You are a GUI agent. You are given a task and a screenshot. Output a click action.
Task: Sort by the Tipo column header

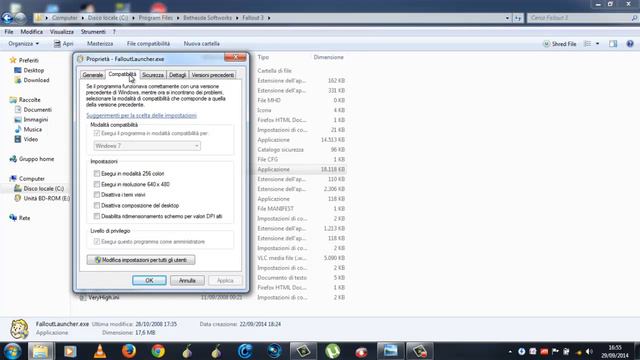pyautogui.click(x=263, y=58)
